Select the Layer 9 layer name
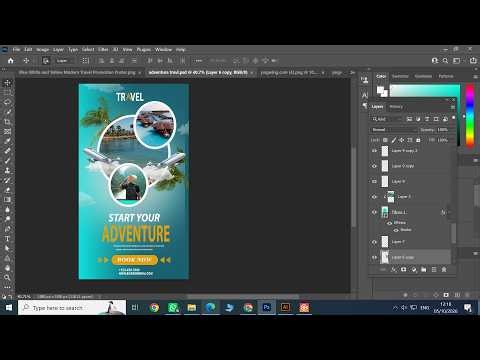The image size is (480, 360). click(x=398, y=181)
